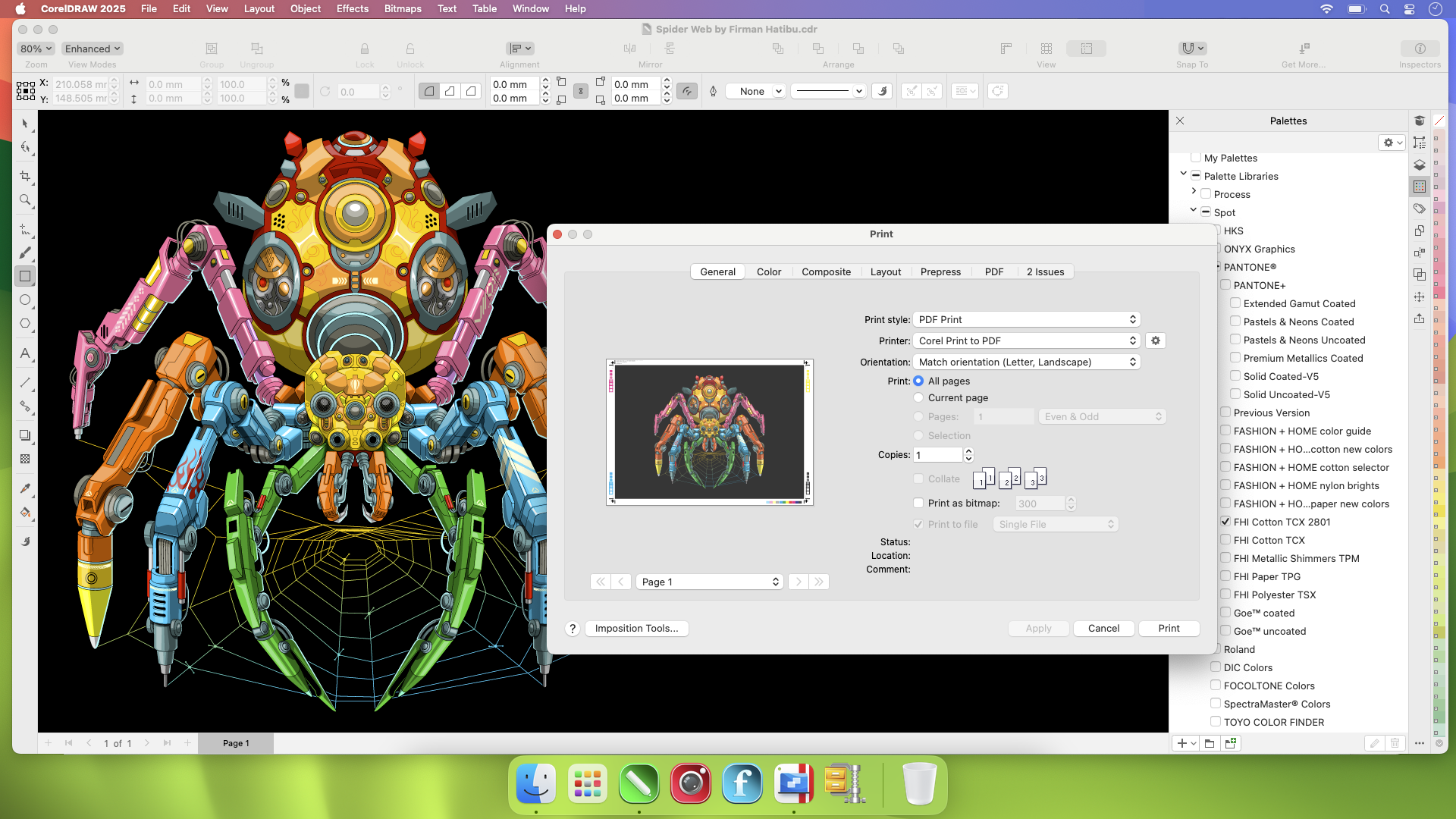Open printer settings gear in Print dialog
This screenshot has width=1456, height=819.
pyautogui.click(x=1156, y=340)
